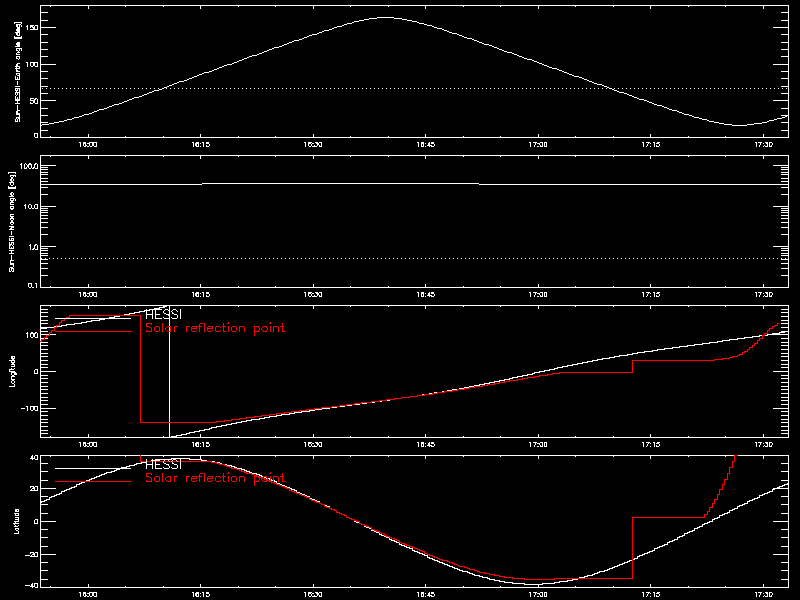This screenshot has height=600, width=800.
Task: Click the 100 tick on the Longitude axis
Action: 32,335
